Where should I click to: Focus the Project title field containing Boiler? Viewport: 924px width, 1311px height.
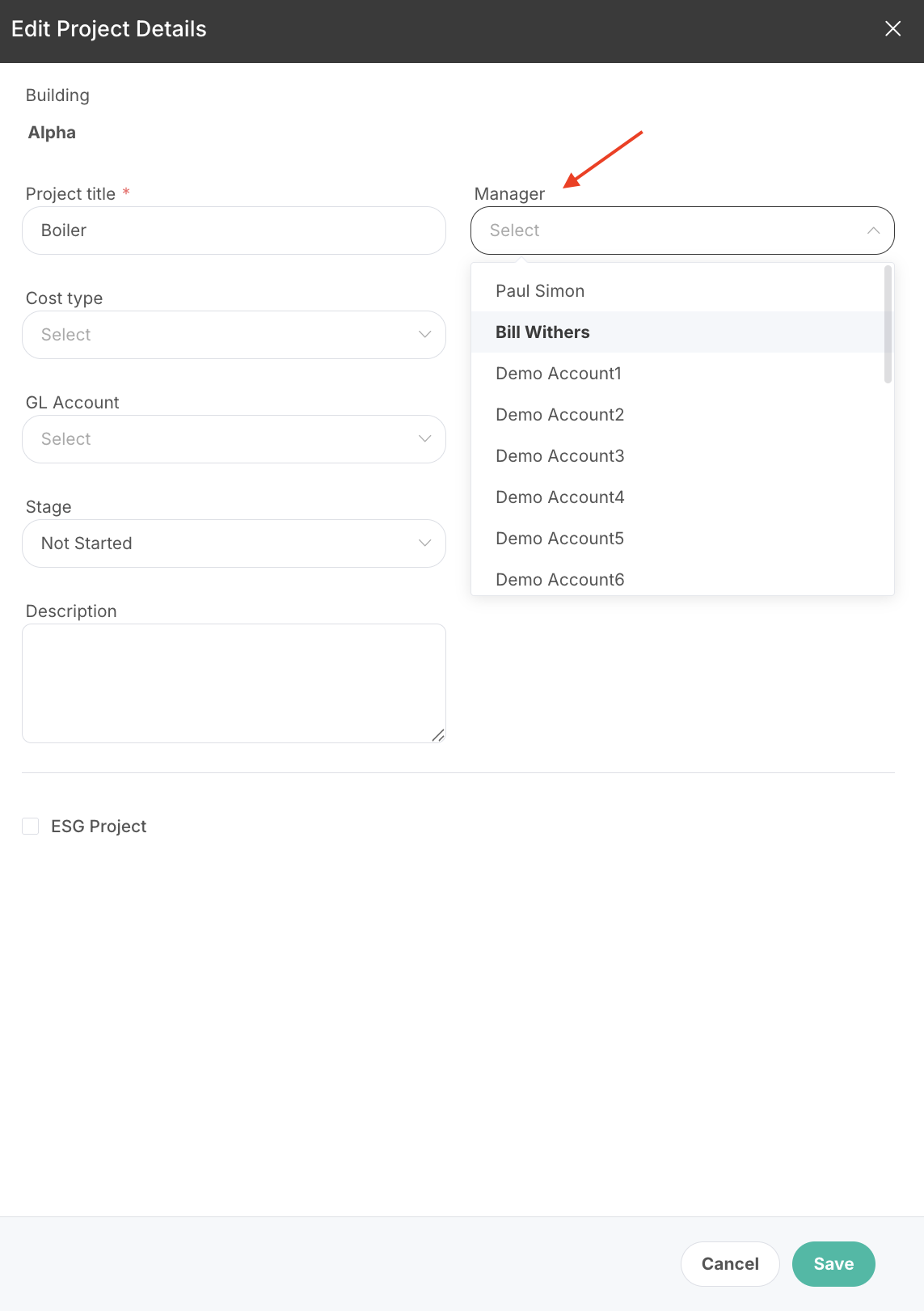(x=234, y=230)
